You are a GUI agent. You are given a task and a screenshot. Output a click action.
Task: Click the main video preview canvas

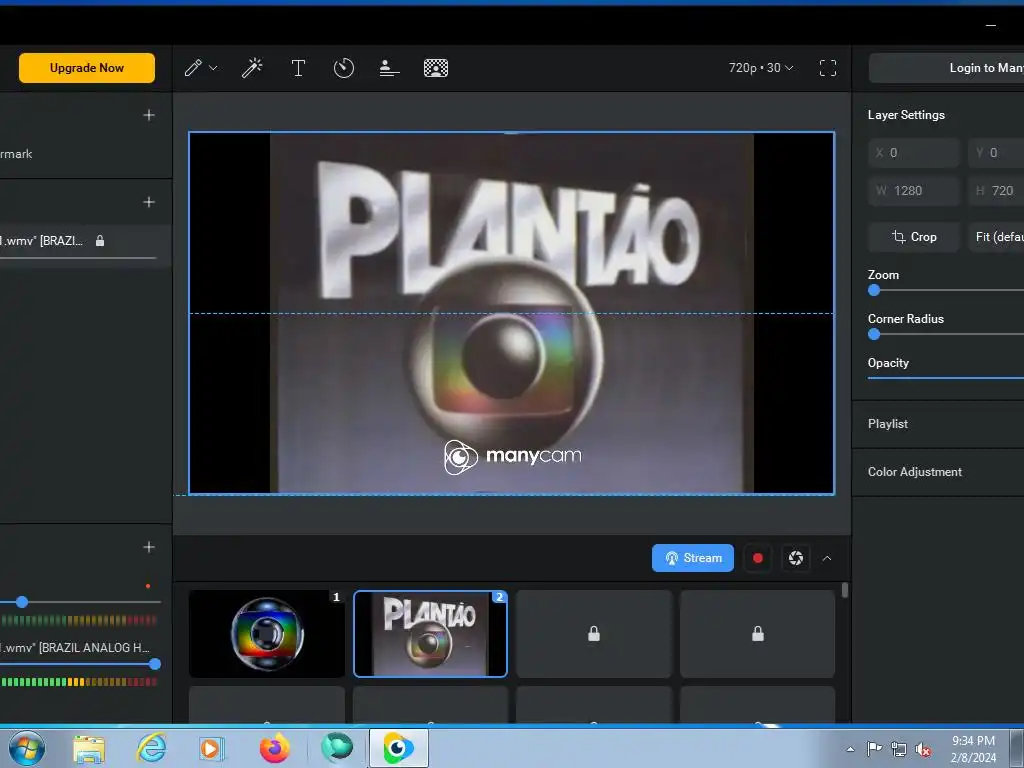[x=511, y=313]
